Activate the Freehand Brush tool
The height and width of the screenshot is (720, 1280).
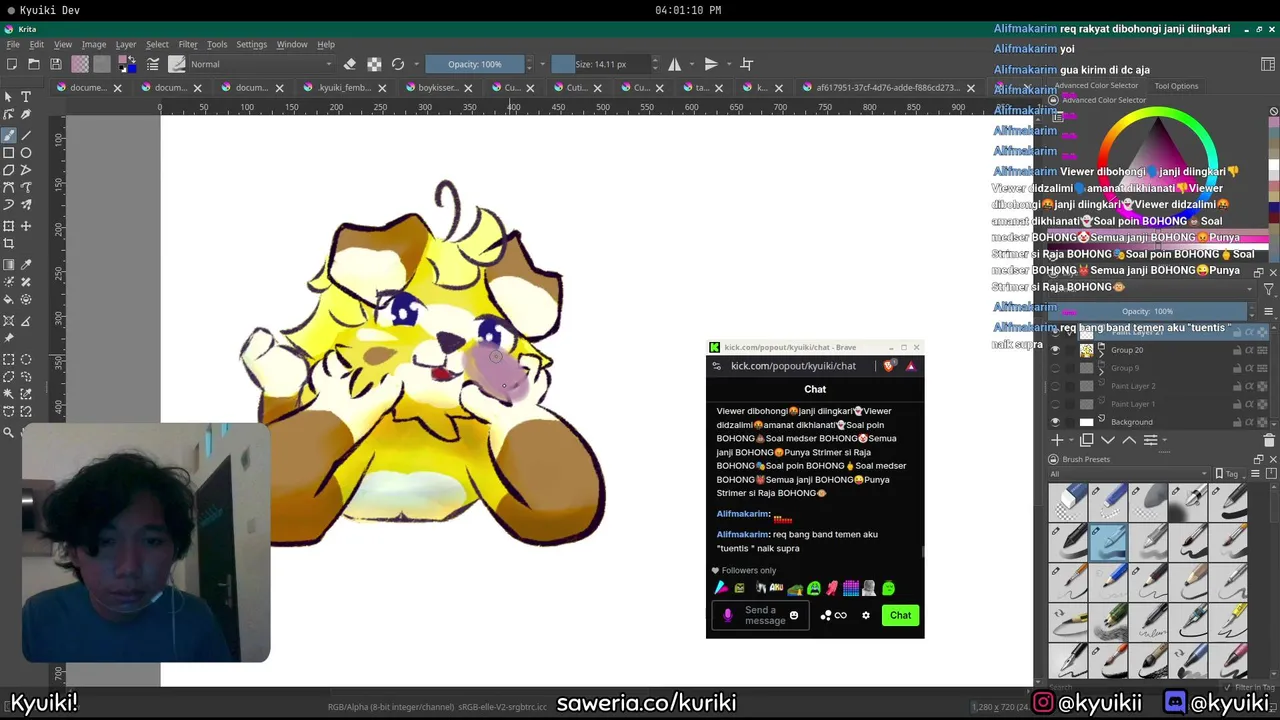(x=9, y=134)
